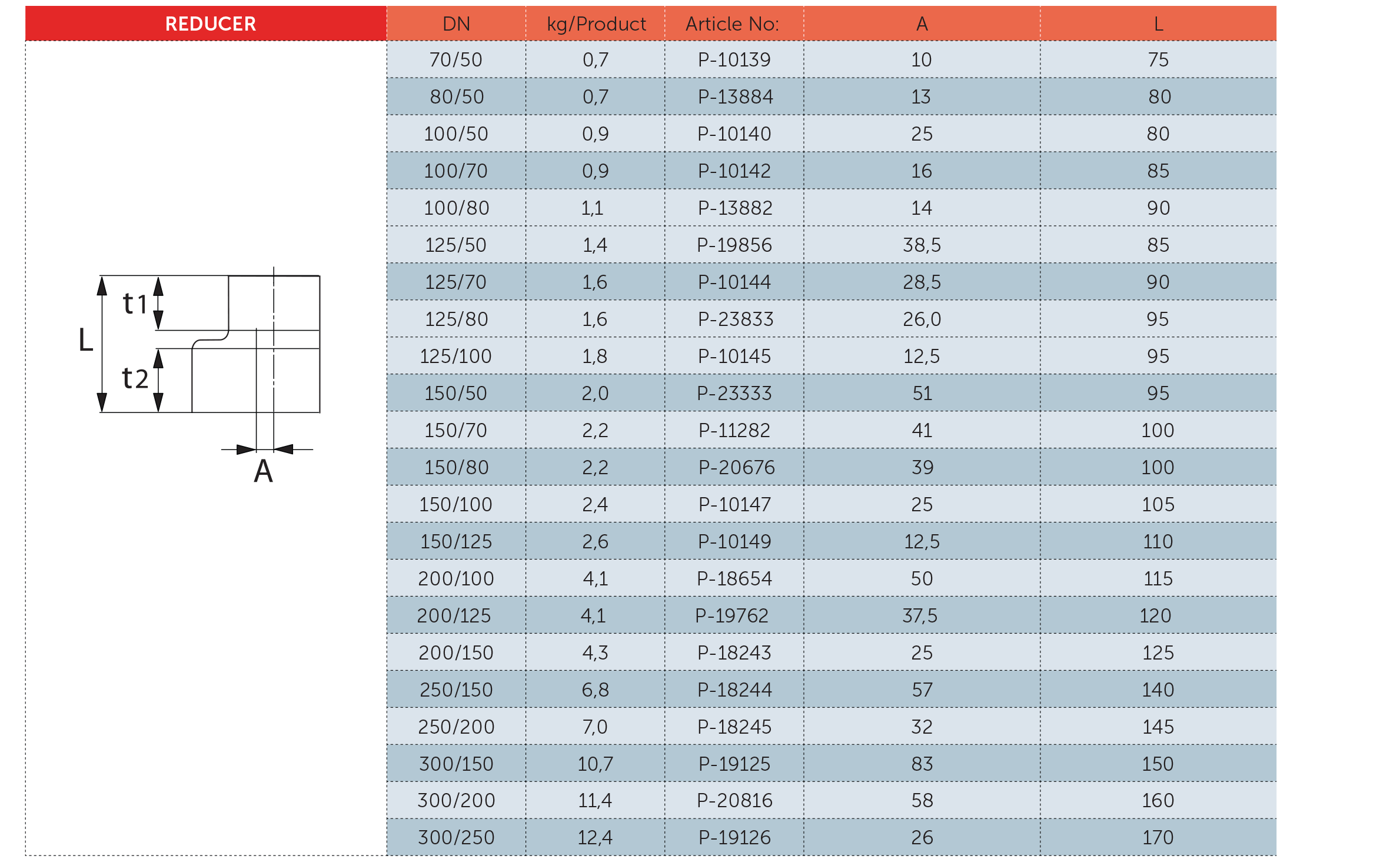Click the DN column header

(x=456, y=24)
